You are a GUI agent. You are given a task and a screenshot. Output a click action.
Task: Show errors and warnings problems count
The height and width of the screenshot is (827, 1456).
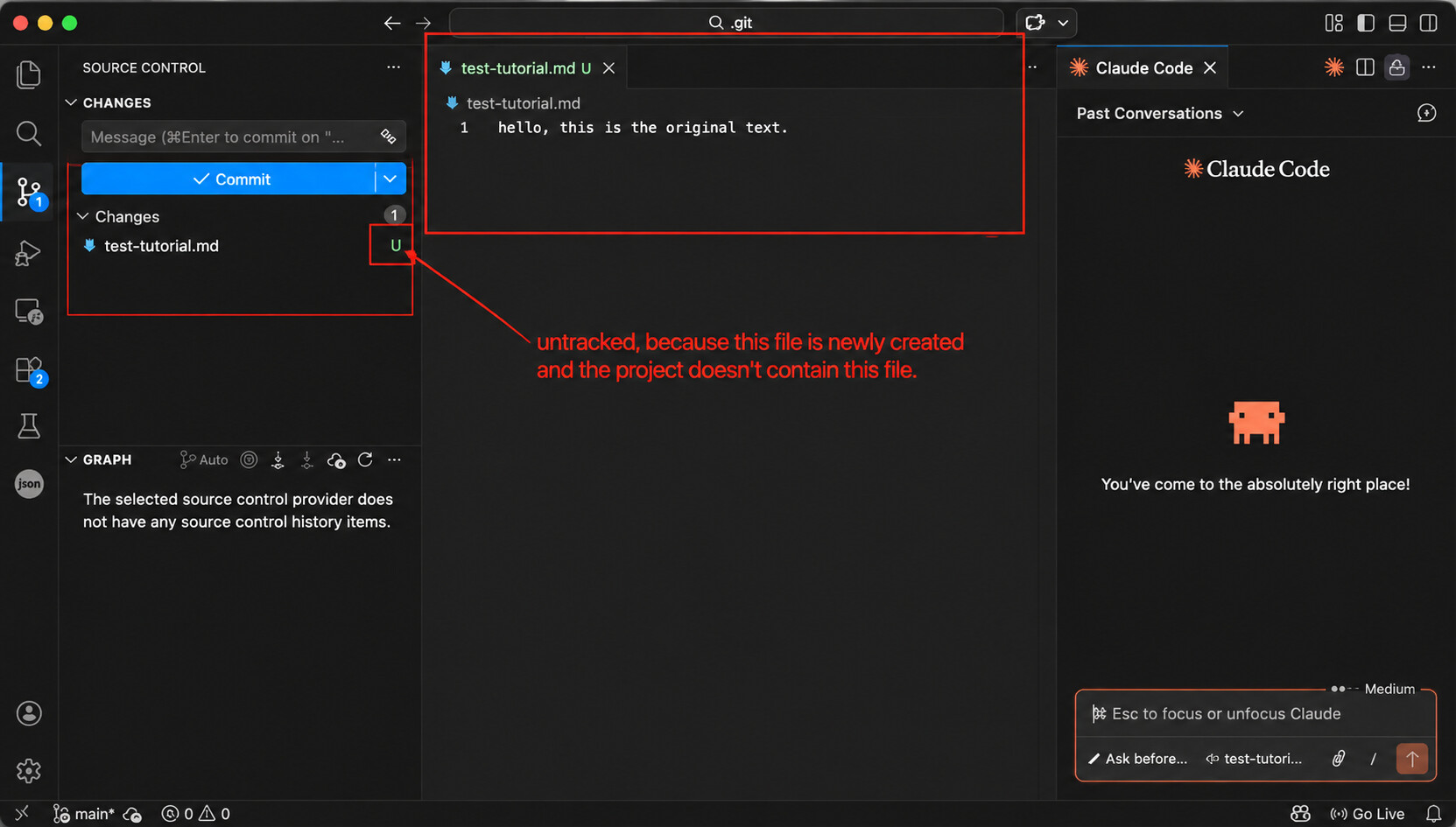coord(196,814)
